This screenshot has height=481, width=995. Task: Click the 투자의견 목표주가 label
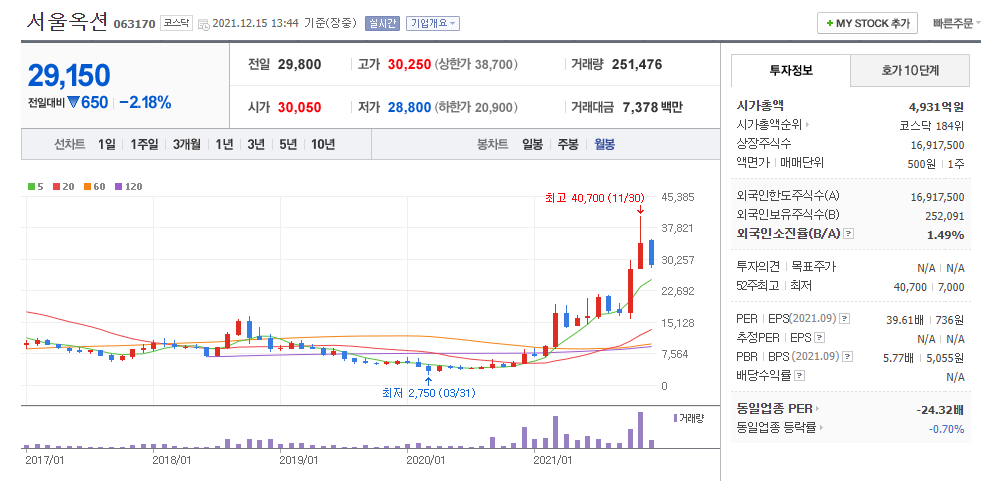coord(786,267)
